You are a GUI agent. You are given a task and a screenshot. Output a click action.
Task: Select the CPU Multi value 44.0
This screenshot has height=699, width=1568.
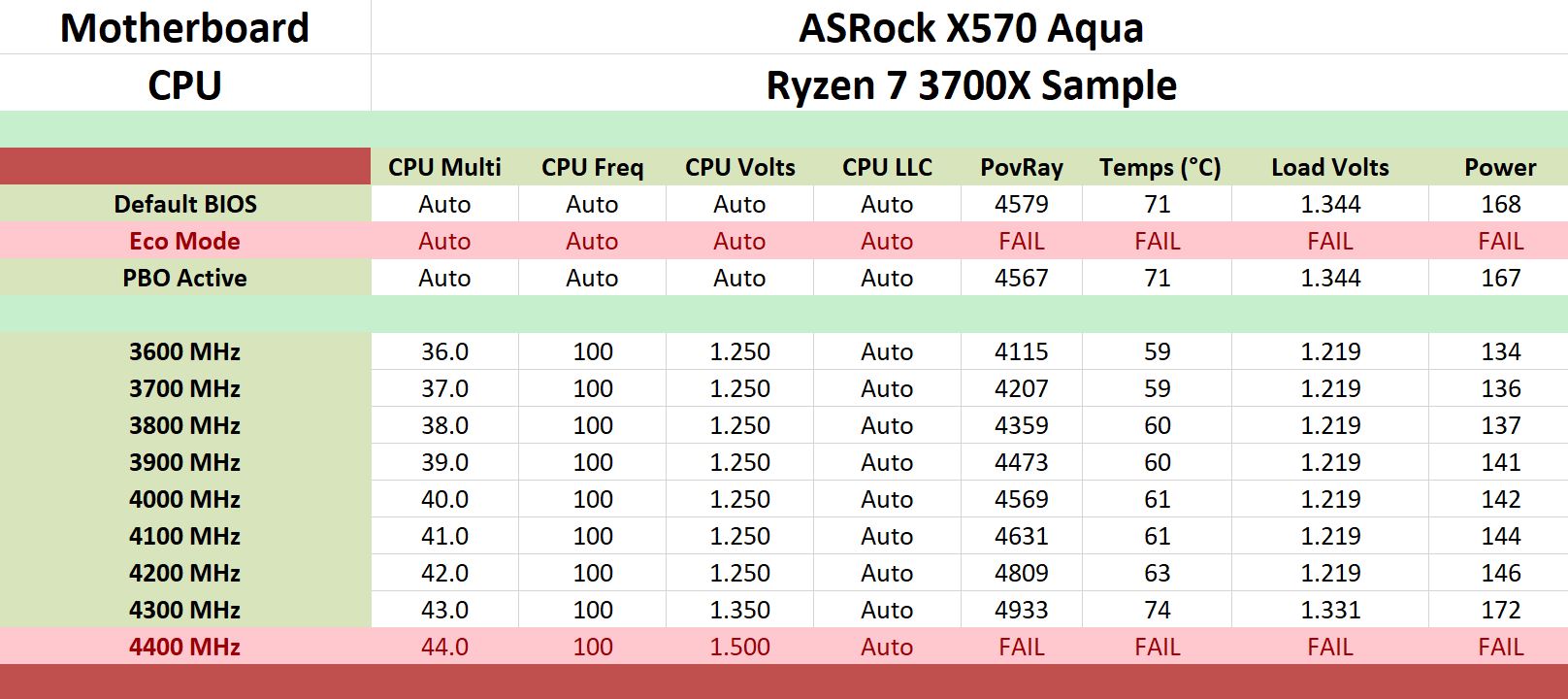(444, 647)
